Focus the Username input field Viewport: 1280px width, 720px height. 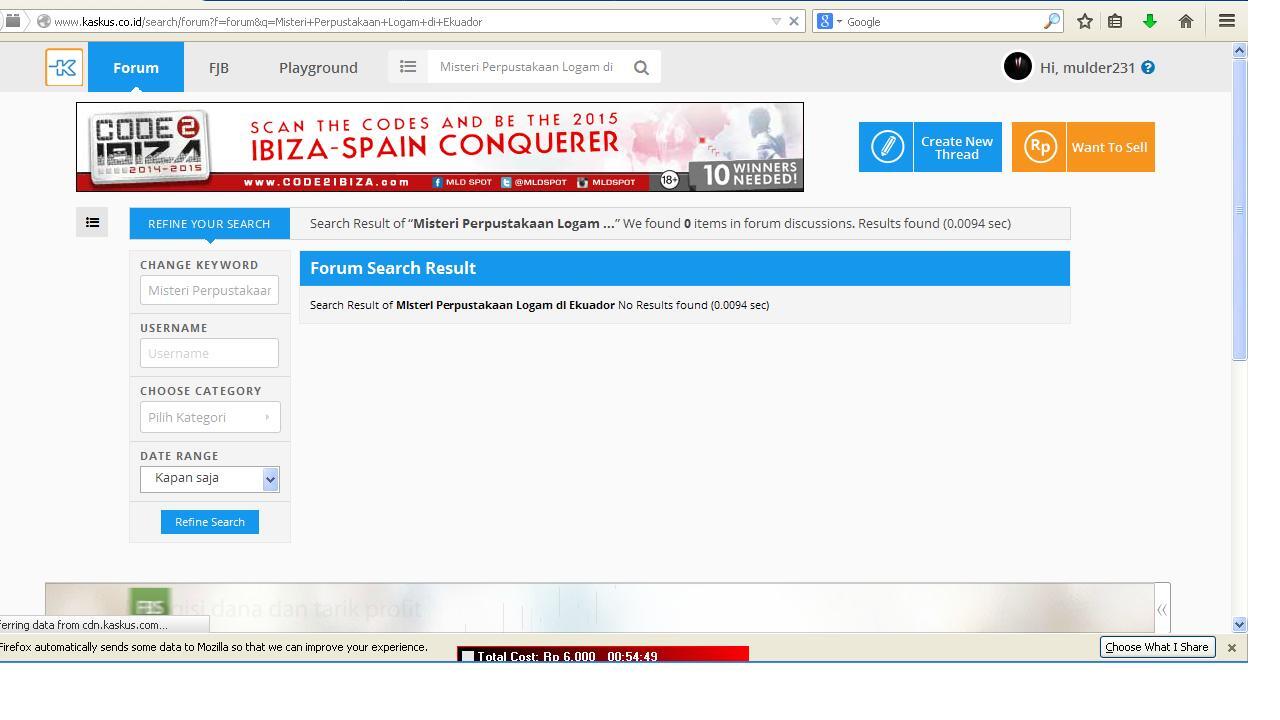point(210,353)
